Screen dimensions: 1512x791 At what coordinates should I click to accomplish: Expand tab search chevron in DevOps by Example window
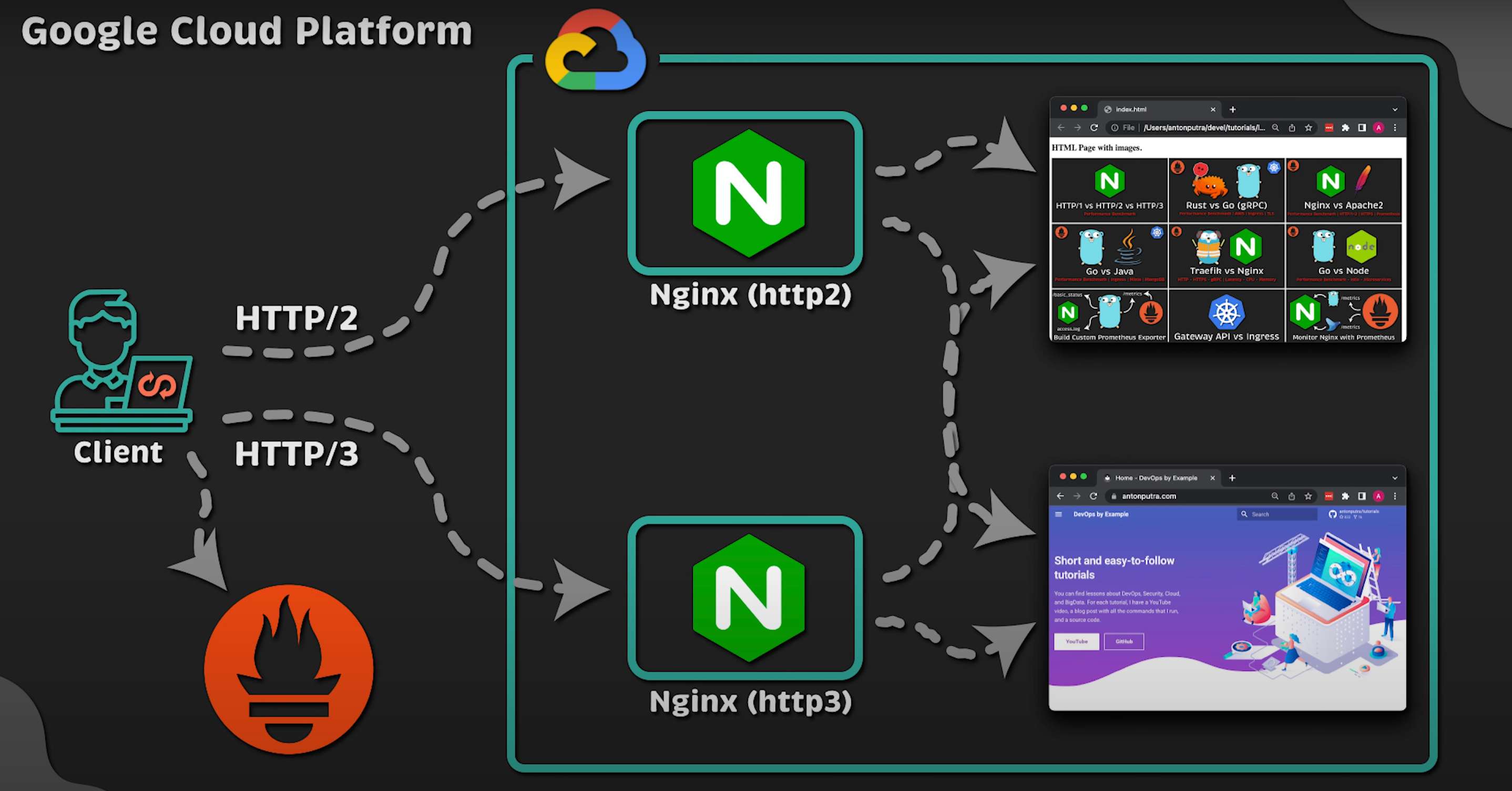click(x=1395, y=478)
